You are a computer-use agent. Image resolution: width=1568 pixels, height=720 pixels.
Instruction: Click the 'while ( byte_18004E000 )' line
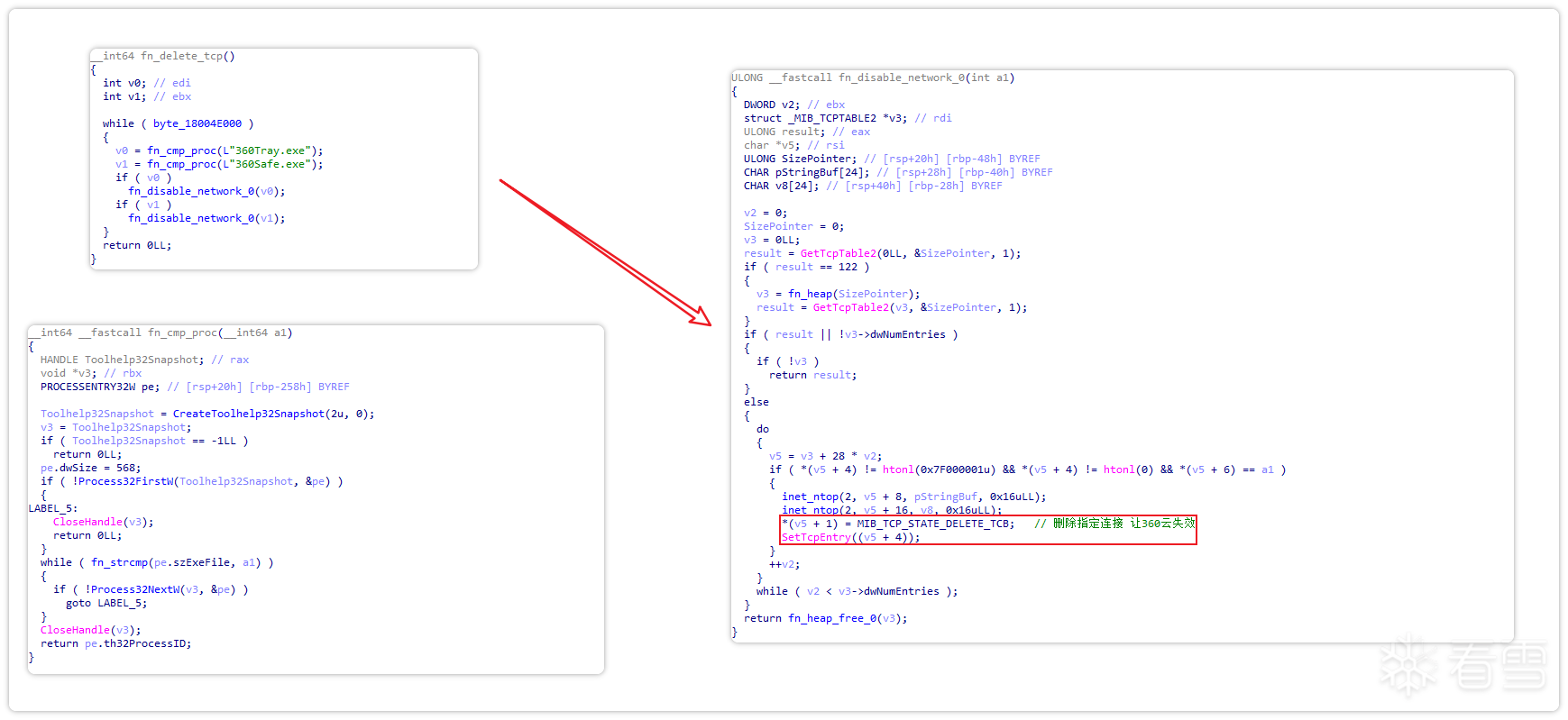[x=178, y=123]
